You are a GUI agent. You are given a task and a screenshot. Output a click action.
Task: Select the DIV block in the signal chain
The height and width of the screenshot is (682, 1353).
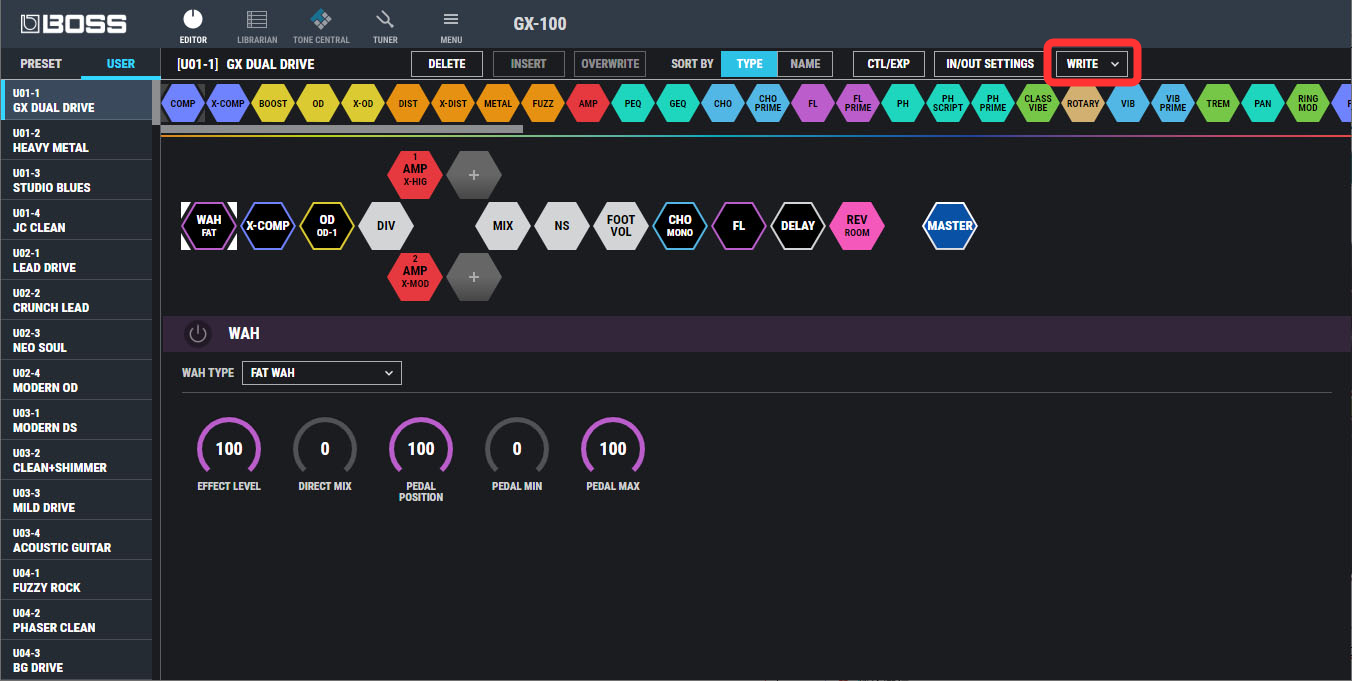386,226
